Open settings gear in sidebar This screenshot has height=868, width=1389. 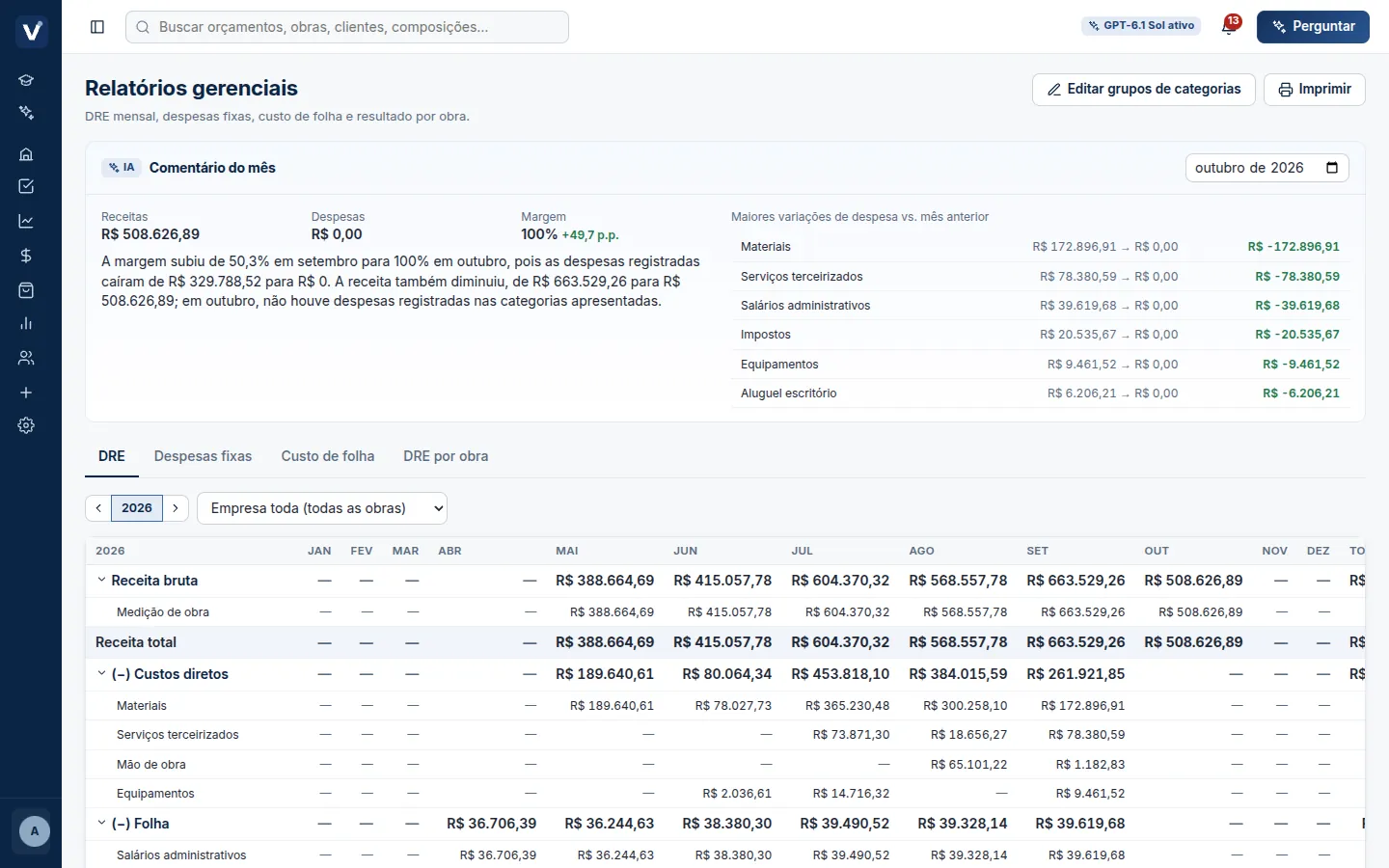tap(26, 425)
